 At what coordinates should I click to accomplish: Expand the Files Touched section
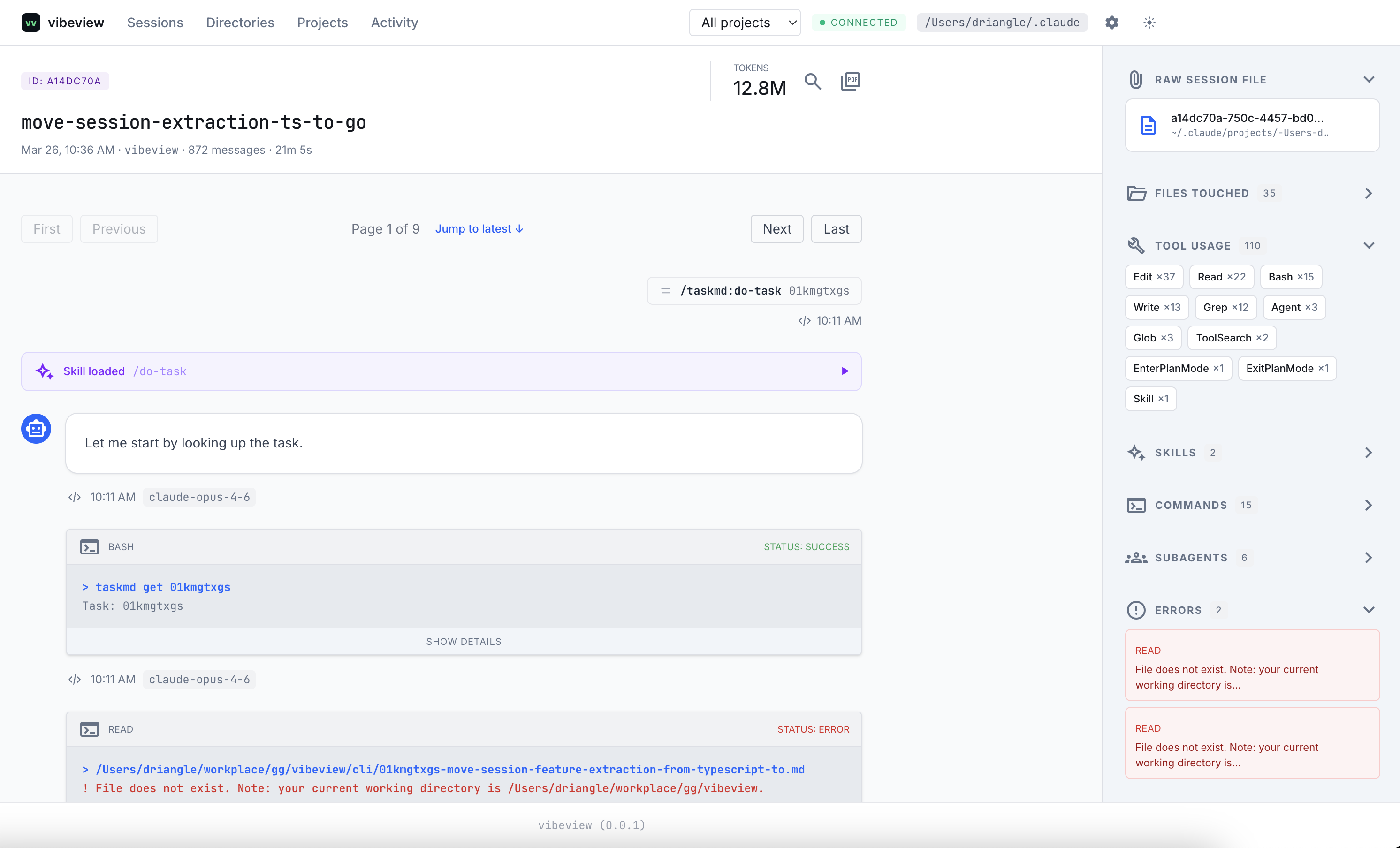[1368, 194]
